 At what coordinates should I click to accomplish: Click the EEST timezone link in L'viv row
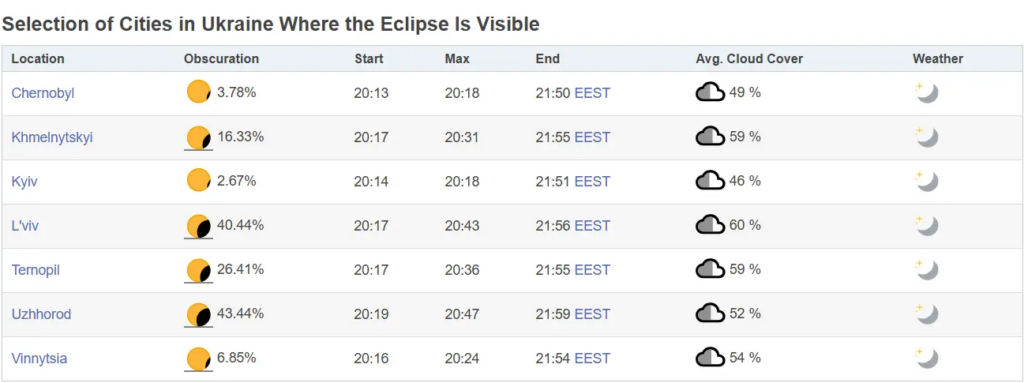pyautogui.click(x=592, y=225)
